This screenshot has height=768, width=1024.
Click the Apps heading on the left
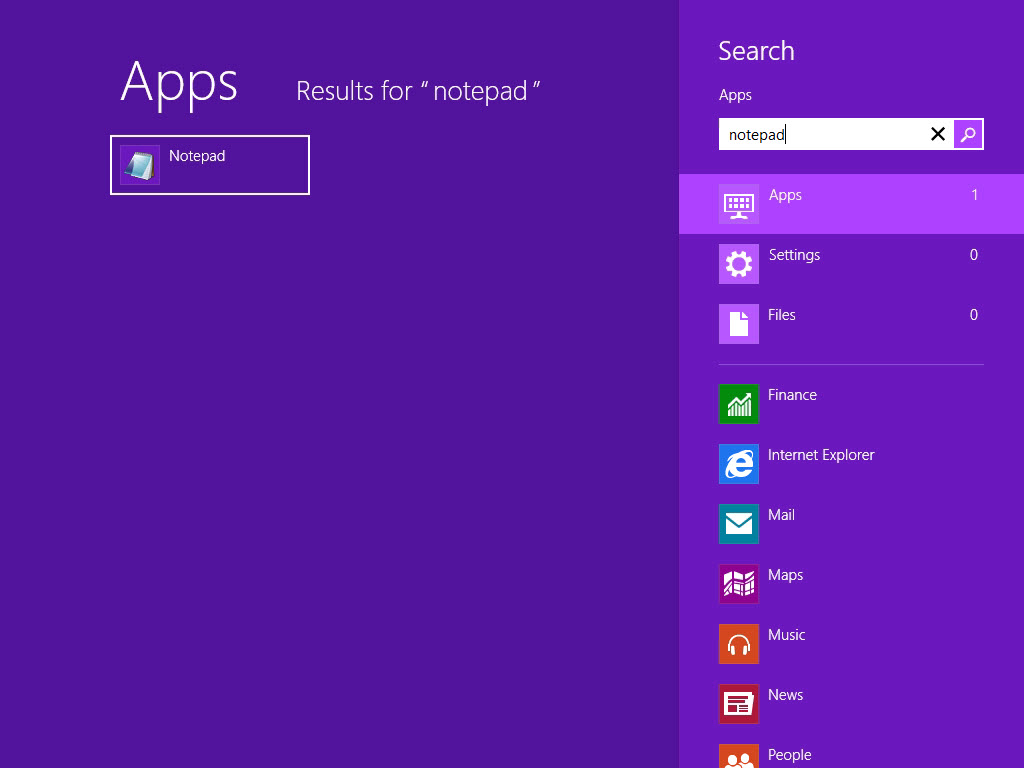point(179,85)
